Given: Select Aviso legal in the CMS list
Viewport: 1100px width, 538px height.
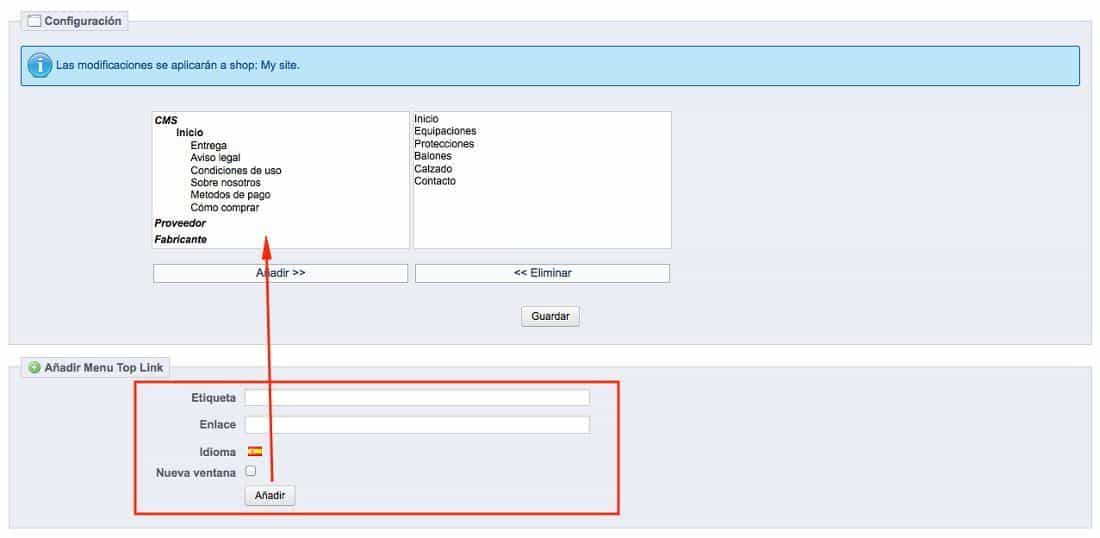Looking at the screenshot, I should pos(215,158).
